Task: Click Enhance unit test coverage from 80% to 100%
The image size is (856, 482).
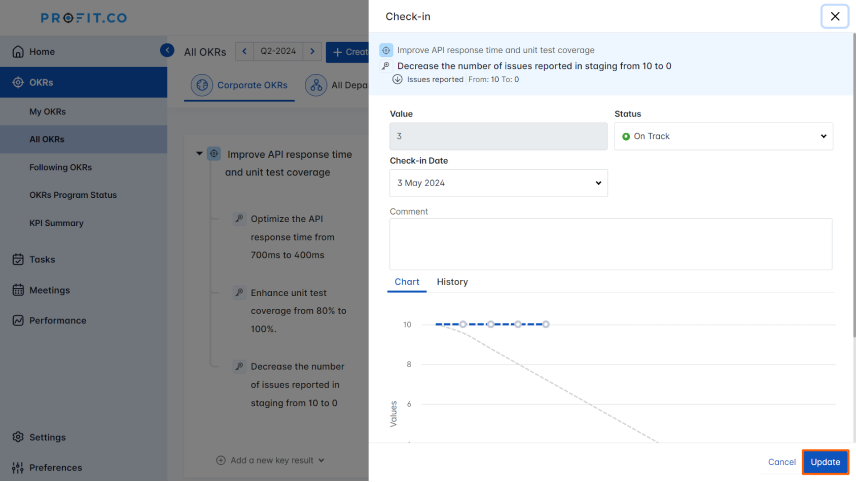Action: pyautogui.click(x=298, y=311)
